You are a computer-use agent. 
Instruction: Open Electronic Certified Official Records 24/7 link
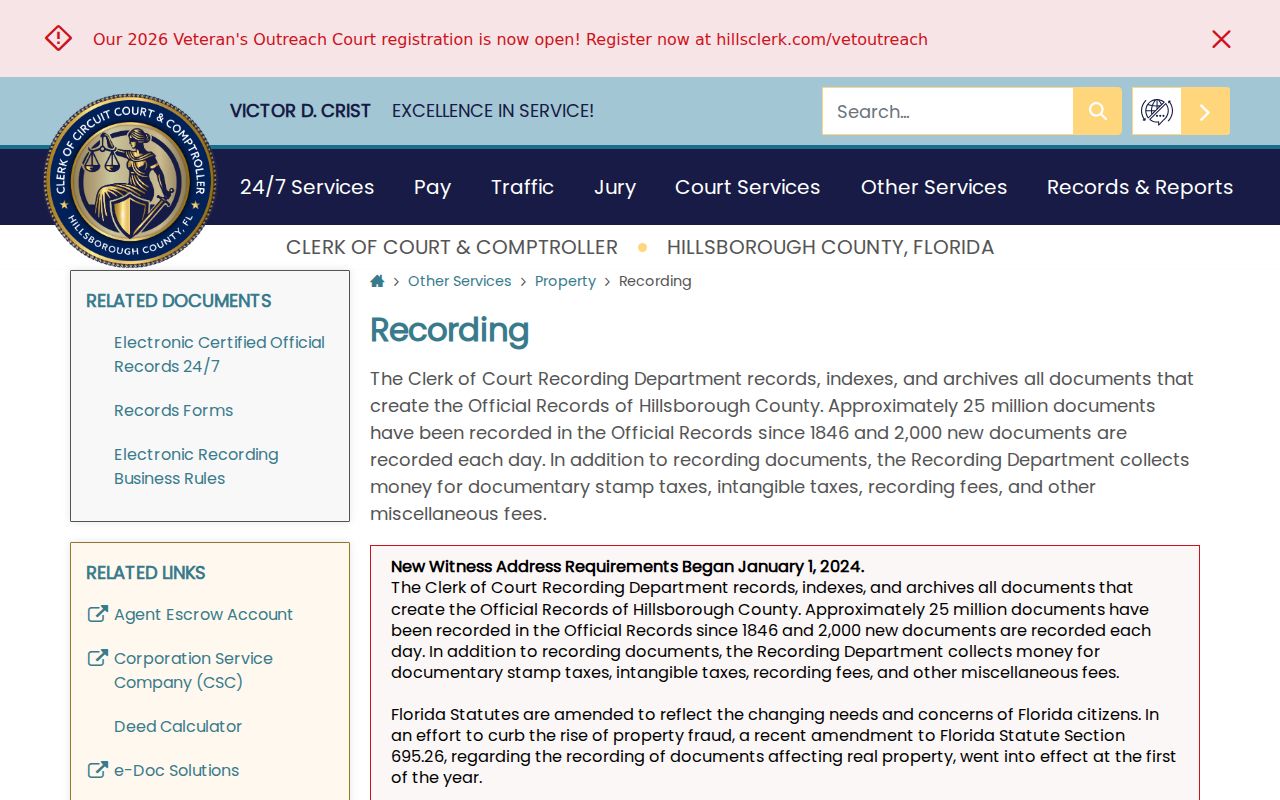pyautogui.click(x=219, y=354)
